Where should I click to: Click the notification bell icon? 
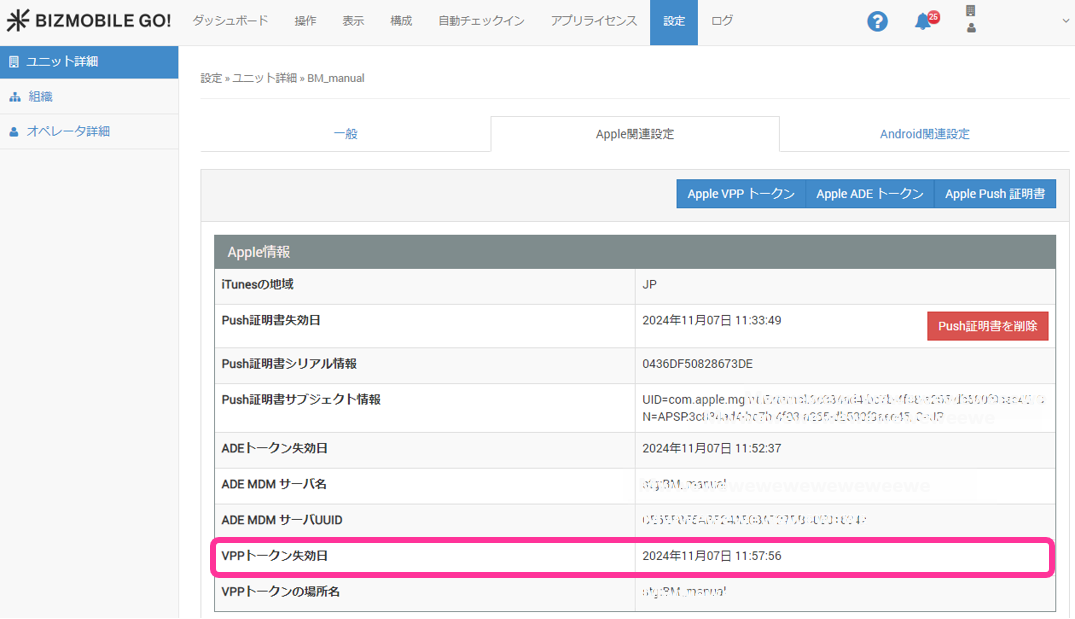point(923,22)
